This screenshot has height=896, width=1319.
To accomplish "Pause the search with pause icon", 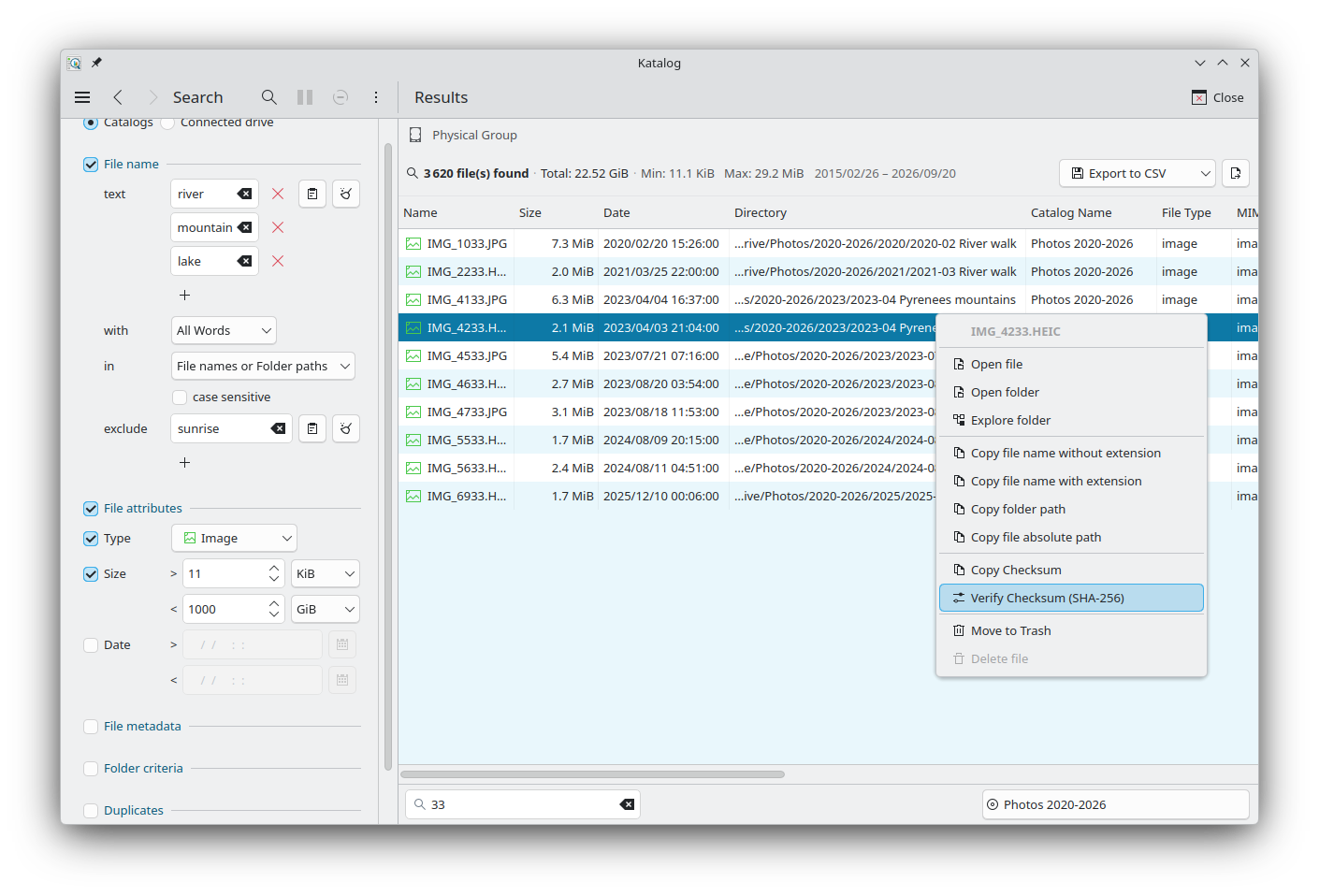I will tap(305, 97).
